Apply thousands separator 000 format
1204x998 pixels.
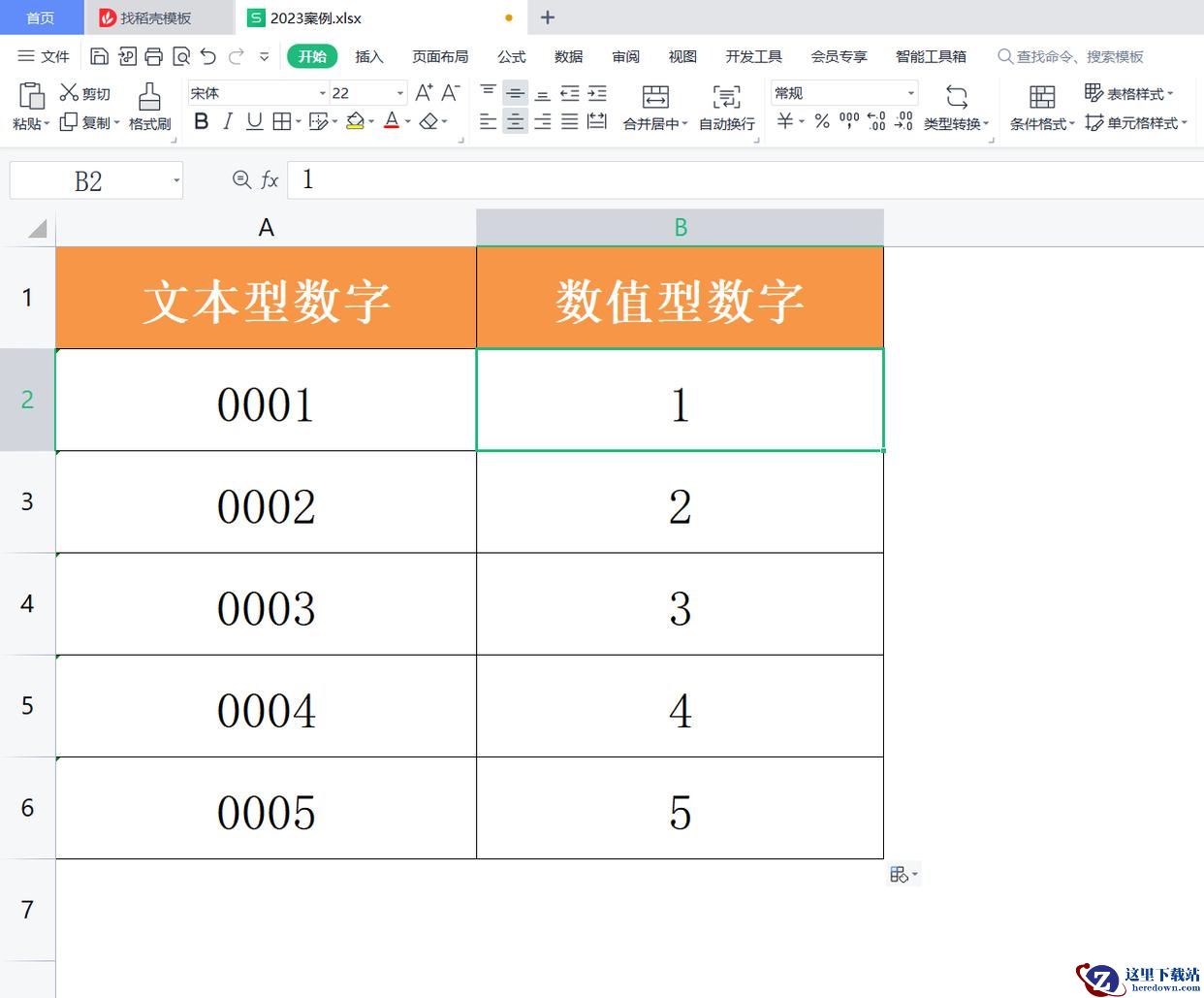[x=849, y=120]
